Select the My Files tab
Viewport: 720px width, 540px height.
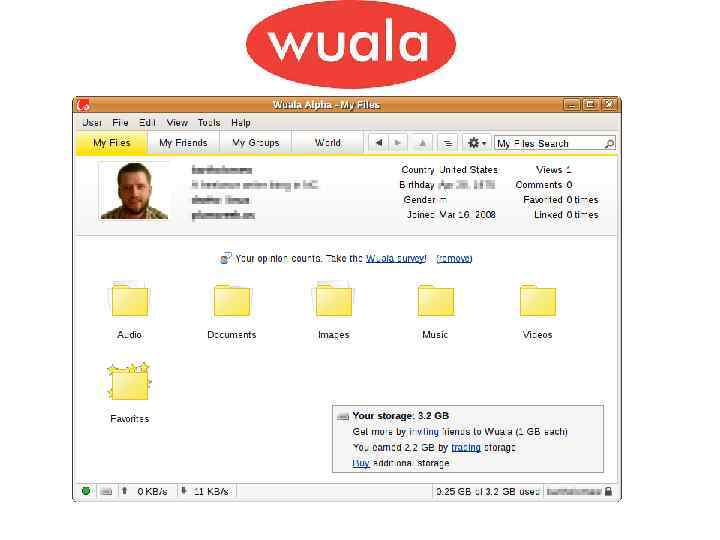click(112, 143)
